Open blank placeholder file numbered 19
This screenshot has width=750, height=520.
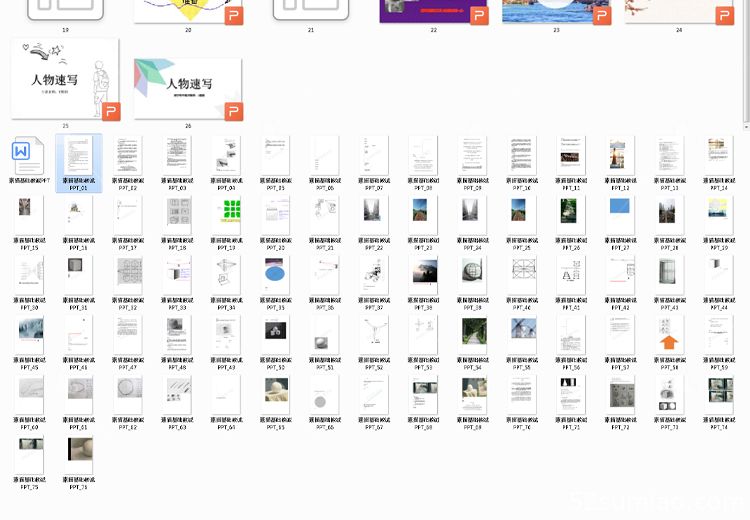[x=66, y=11]
